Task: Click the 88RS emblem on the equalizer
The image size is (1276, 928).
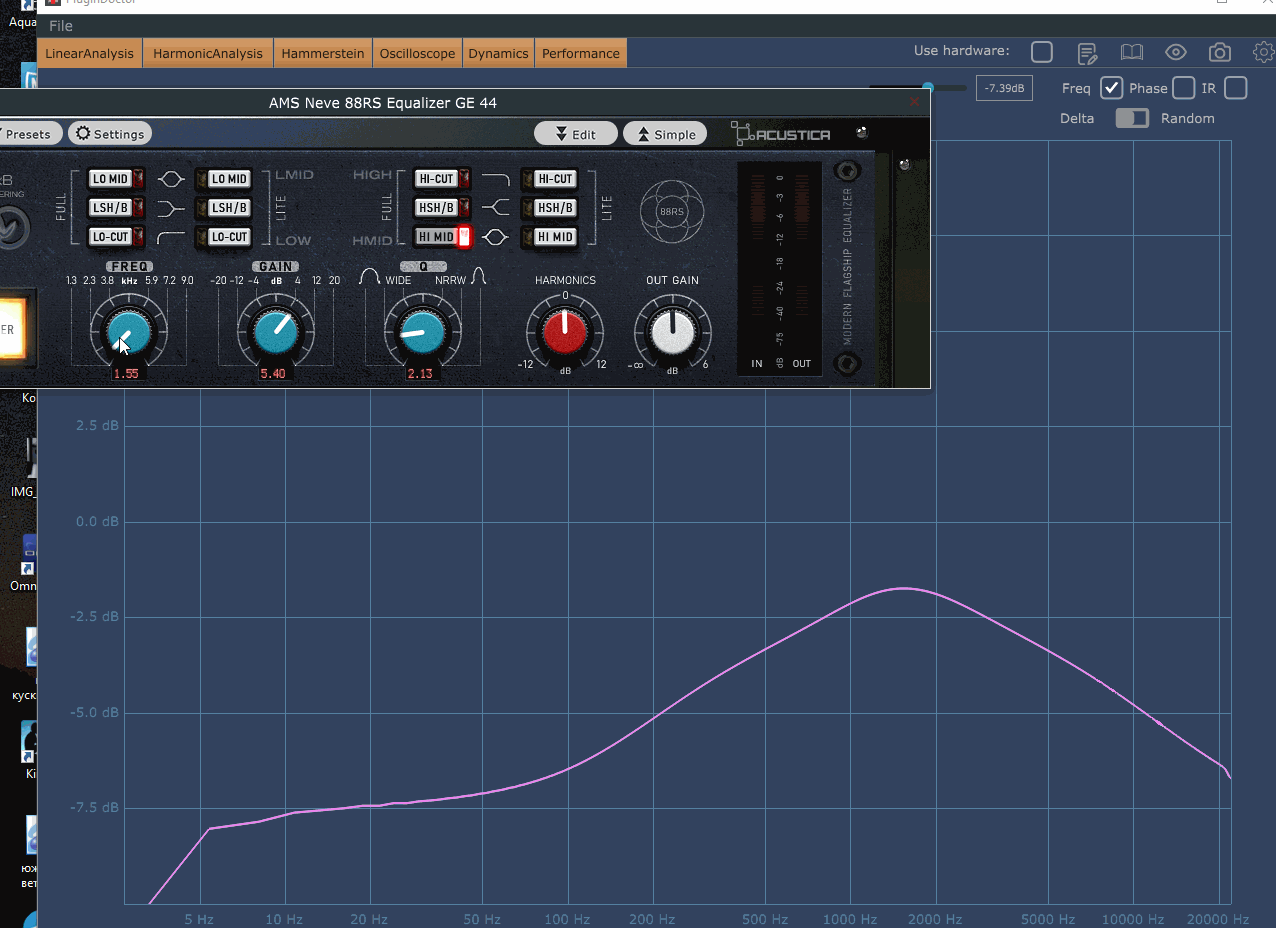Action: click(672, 212)
